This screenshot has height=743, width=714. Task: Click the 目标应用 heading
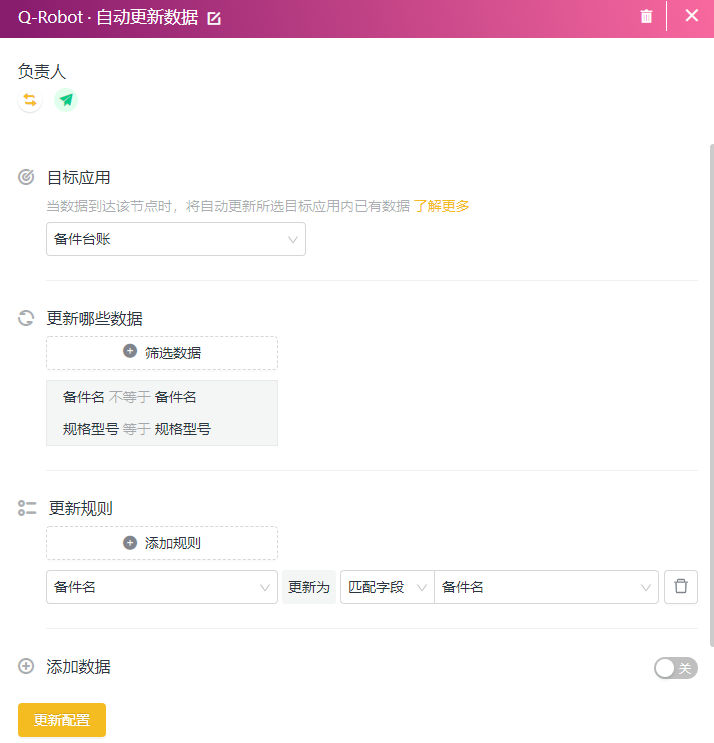click(79, 178)
